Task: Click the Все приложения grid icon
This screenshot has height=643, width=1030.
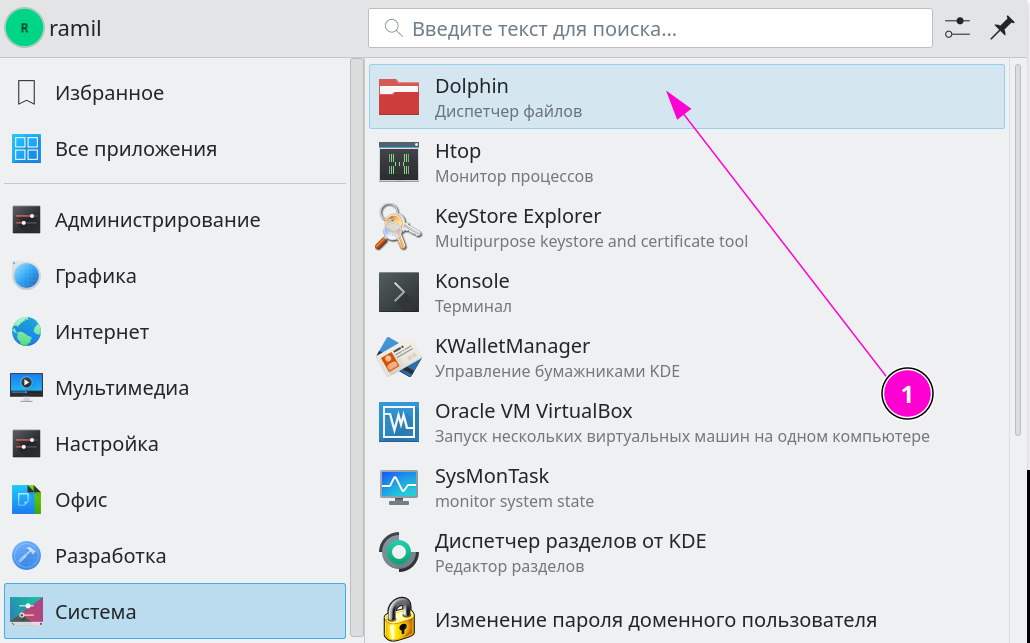Action: [26, 148]
